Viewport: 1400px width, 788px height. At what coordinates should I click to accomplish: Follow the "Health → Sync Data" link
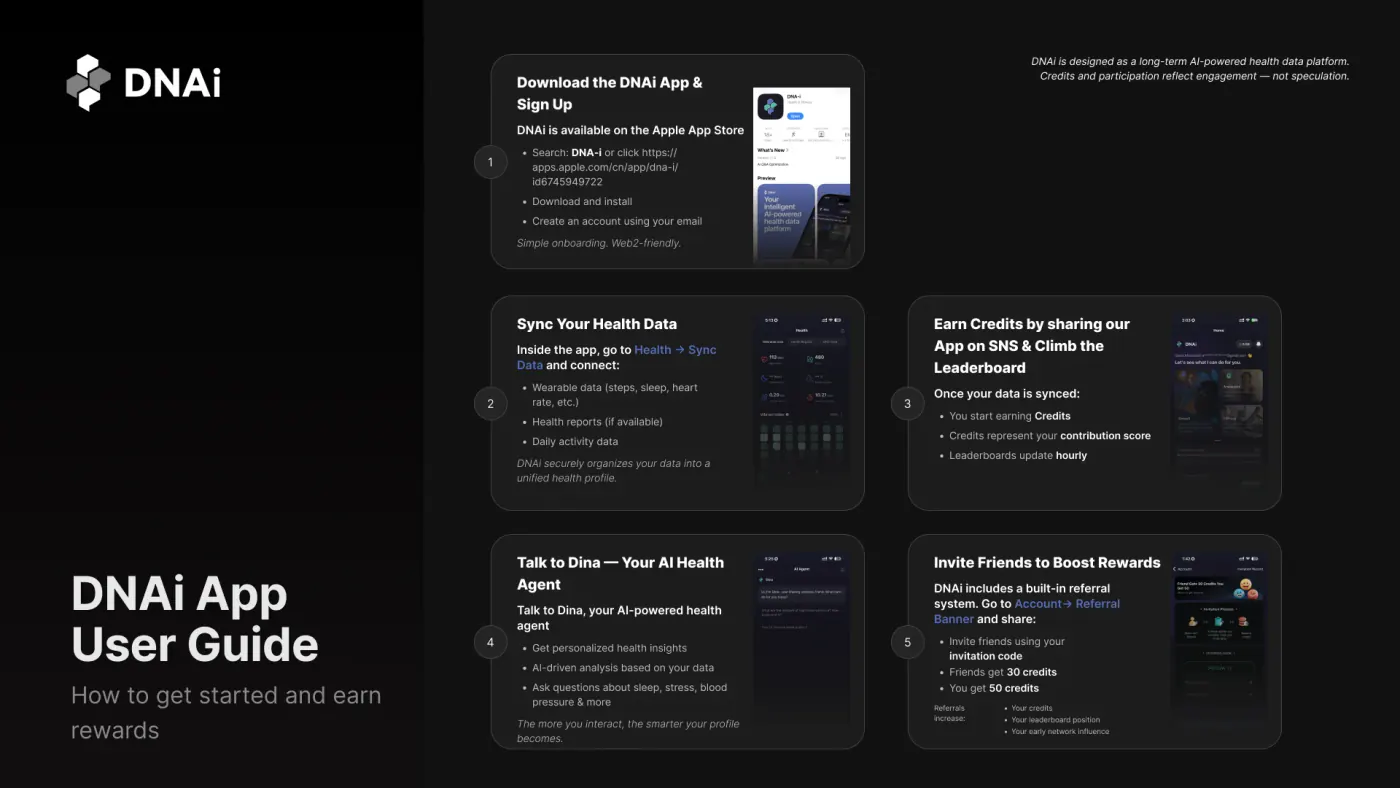tap(616, 358)
